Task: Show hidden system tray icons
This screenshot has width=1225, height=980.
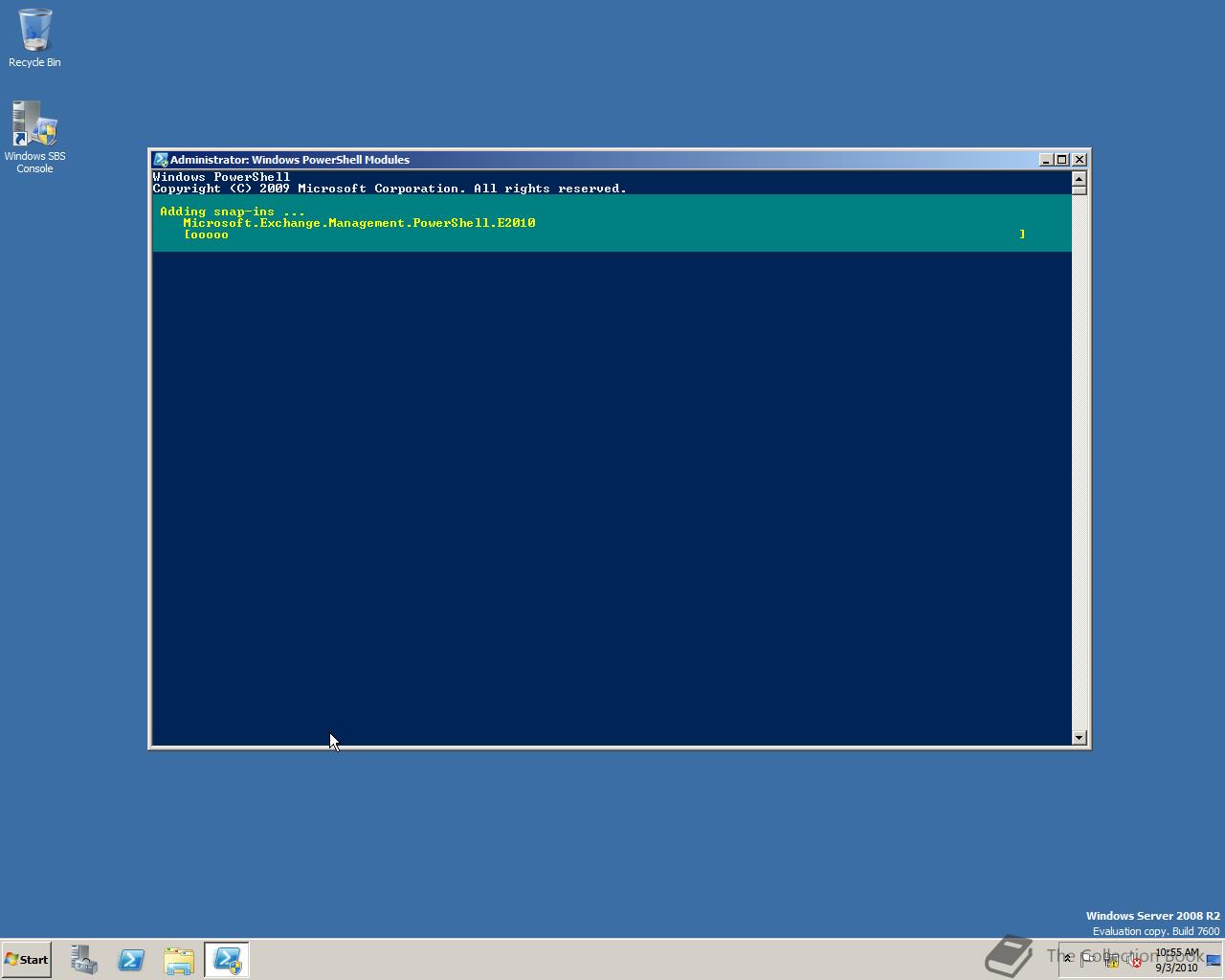Action: (x=1068, y=959)
